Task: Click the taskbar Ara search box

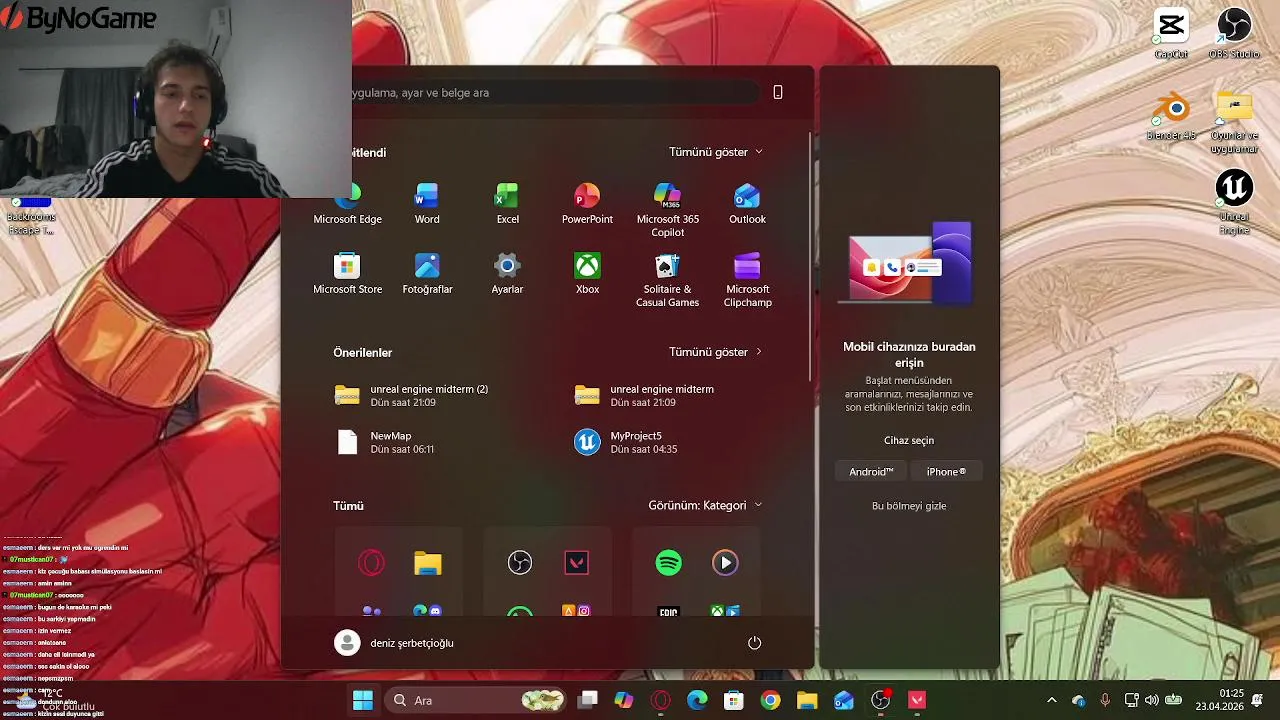Action: coord(476,700)
